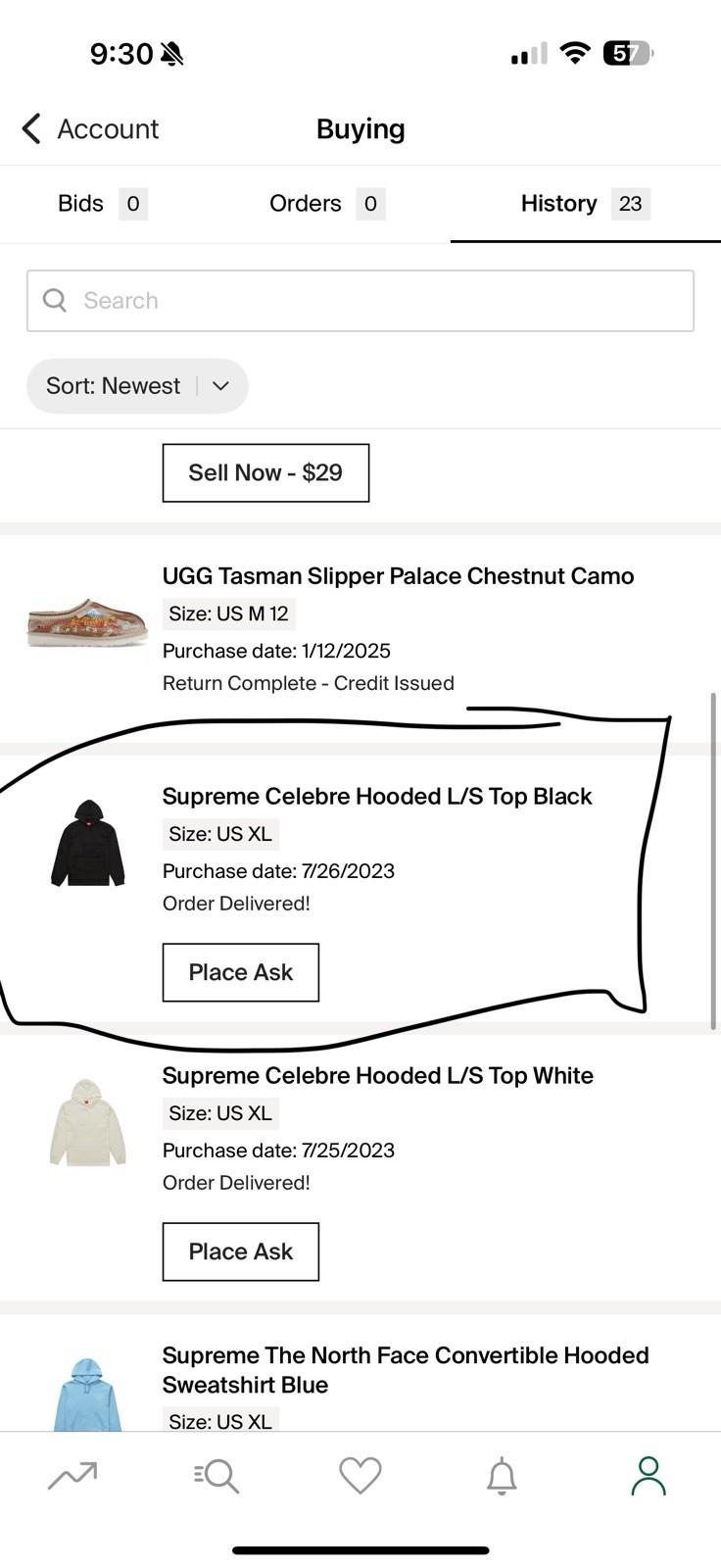Tap the back arrow next to Account
Screen dimensions: 721x1568
[31, 128]
